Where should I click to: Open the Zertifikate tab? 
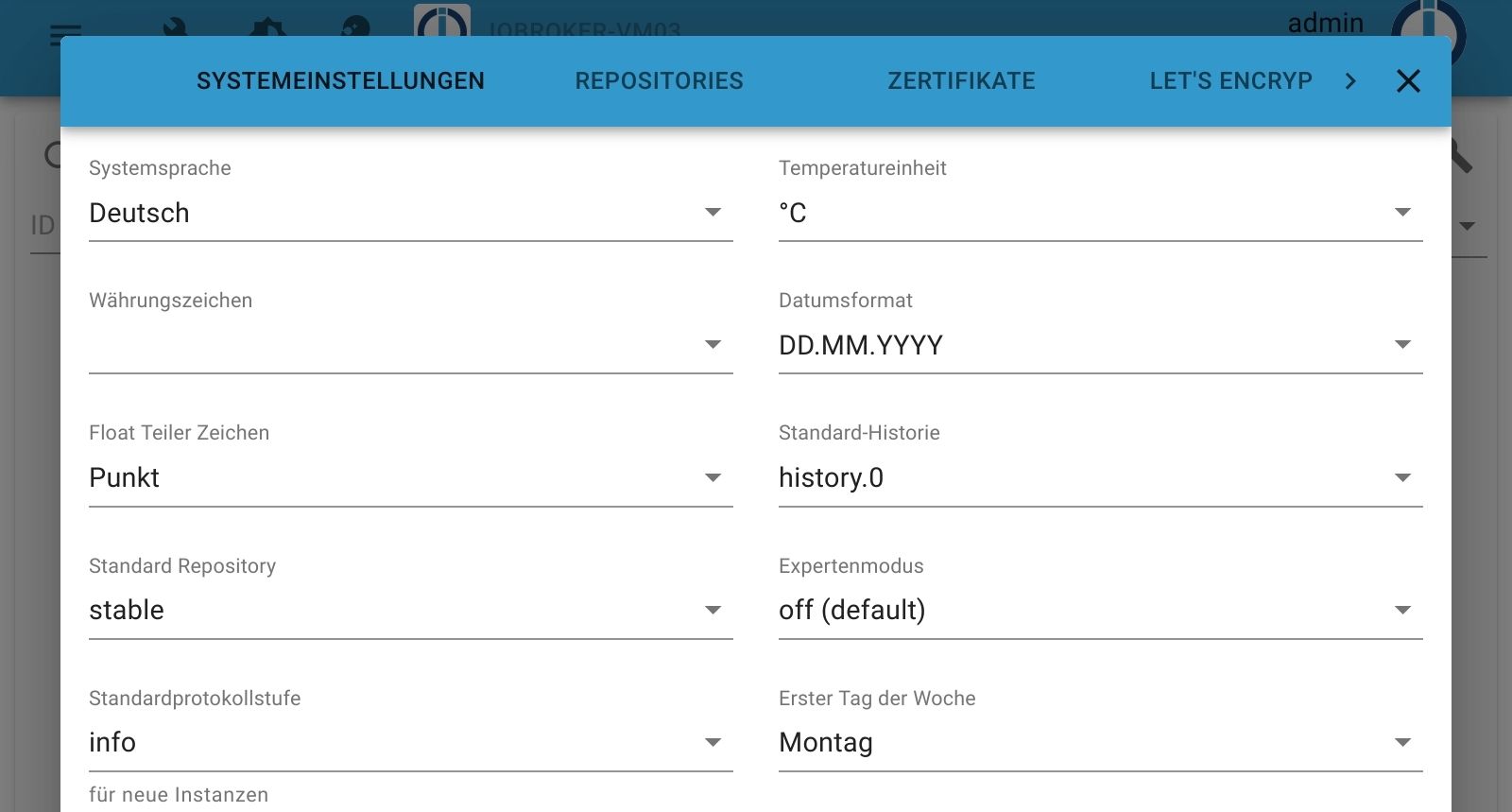(961, 81)
